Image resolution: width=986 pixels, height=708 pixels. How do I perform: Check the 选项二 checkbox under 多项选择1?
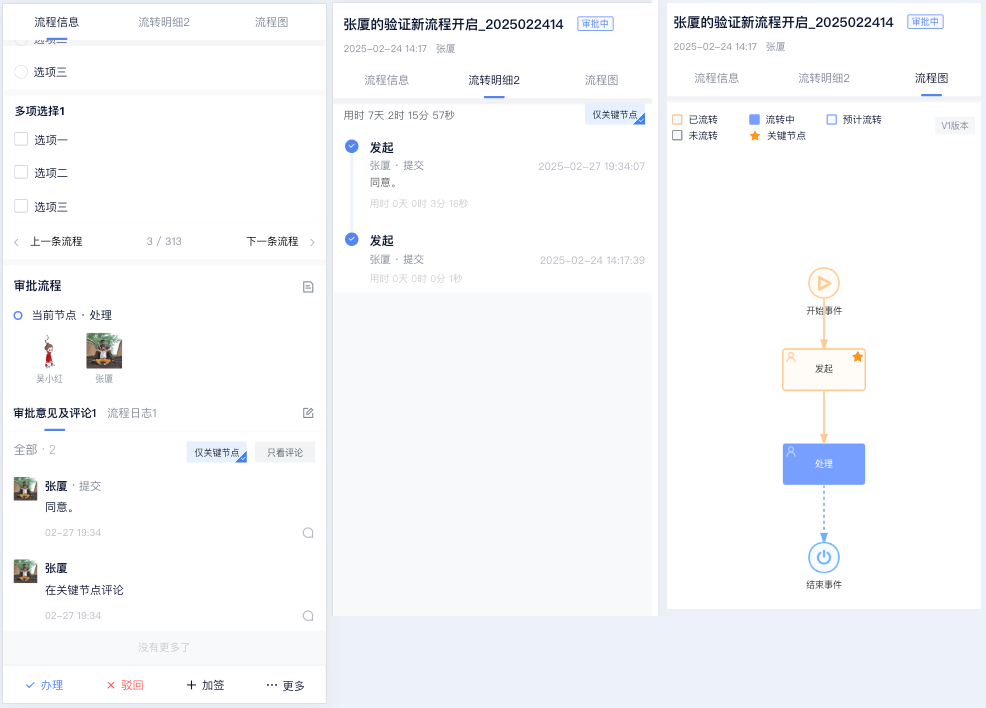(x=21, y=172)
